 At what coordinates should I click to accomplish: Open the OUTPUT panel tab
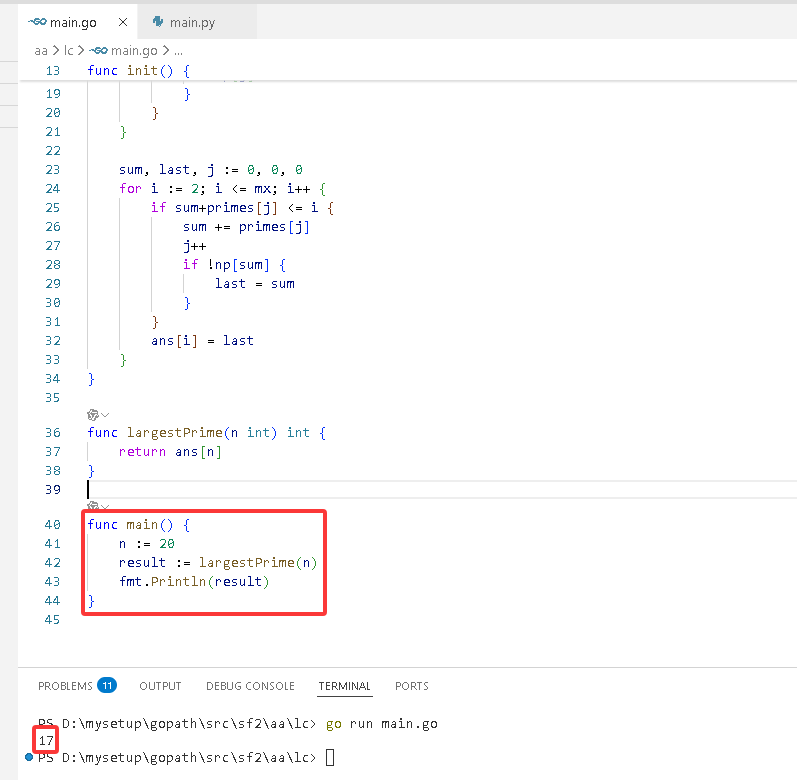tap(160, 686)
